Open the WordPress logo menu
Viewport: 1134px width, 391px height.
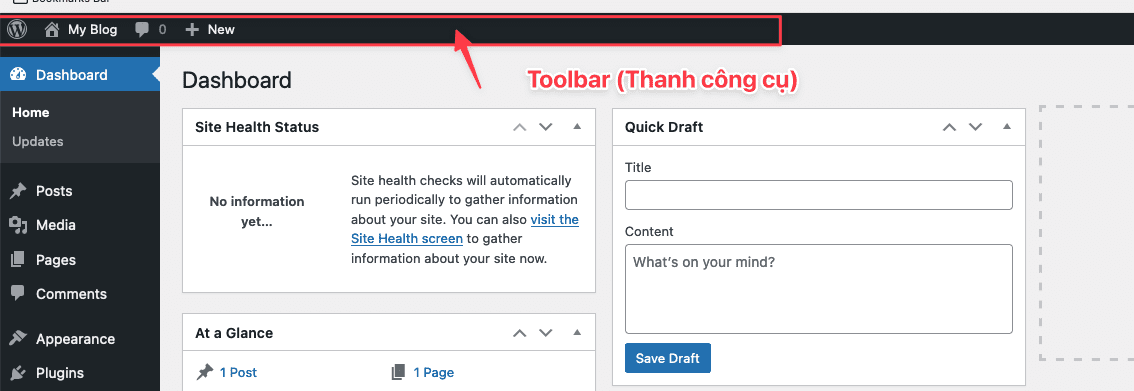(17, 30)
